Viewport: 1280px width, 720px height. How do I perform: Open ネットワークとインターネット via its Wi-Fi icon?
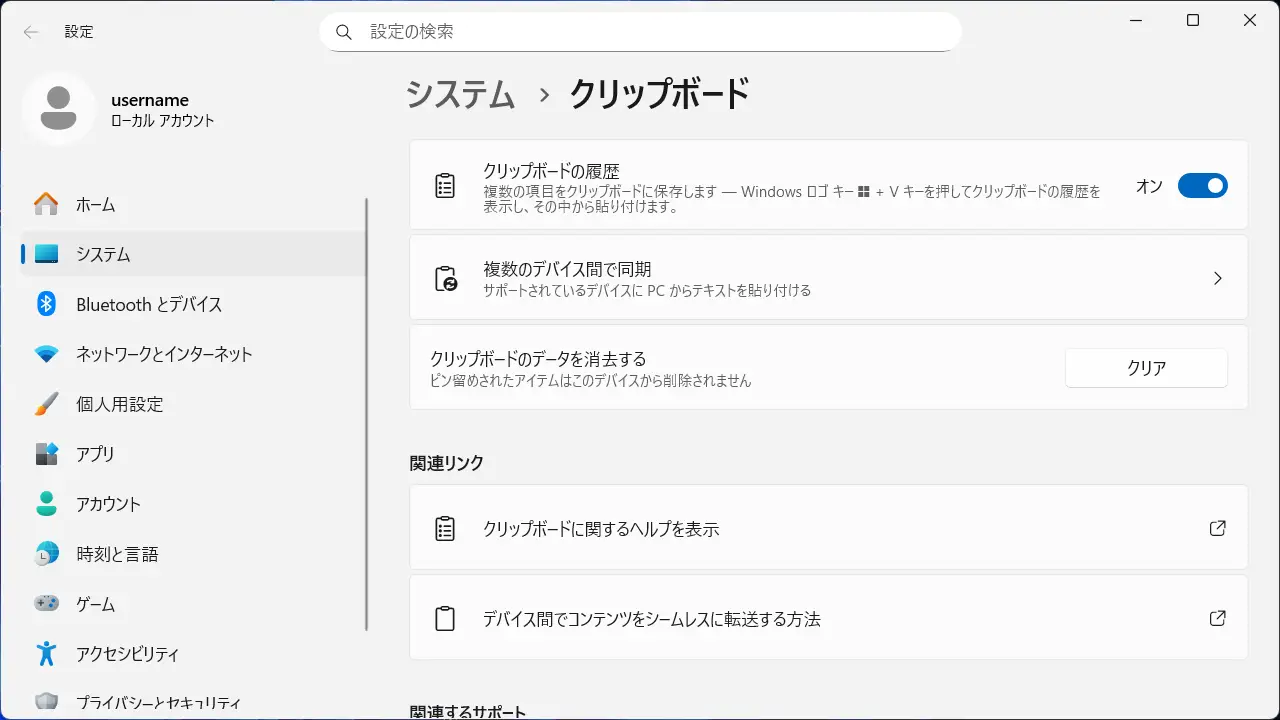pos(46,354)
